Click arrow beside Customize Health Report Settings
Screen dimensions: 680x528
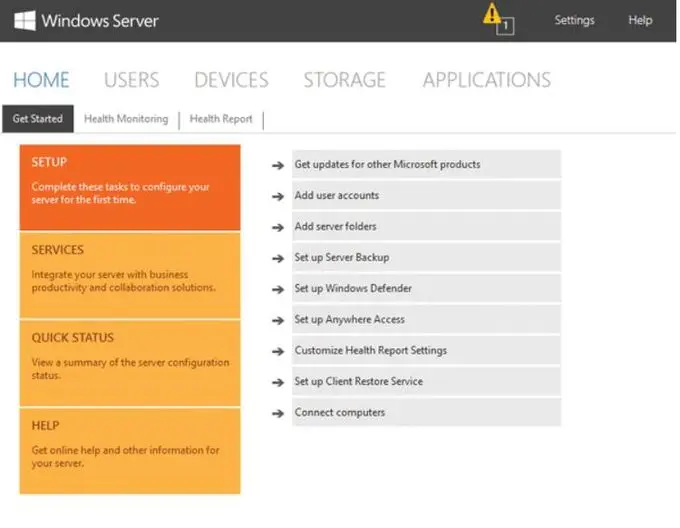(x=278, y=351)
